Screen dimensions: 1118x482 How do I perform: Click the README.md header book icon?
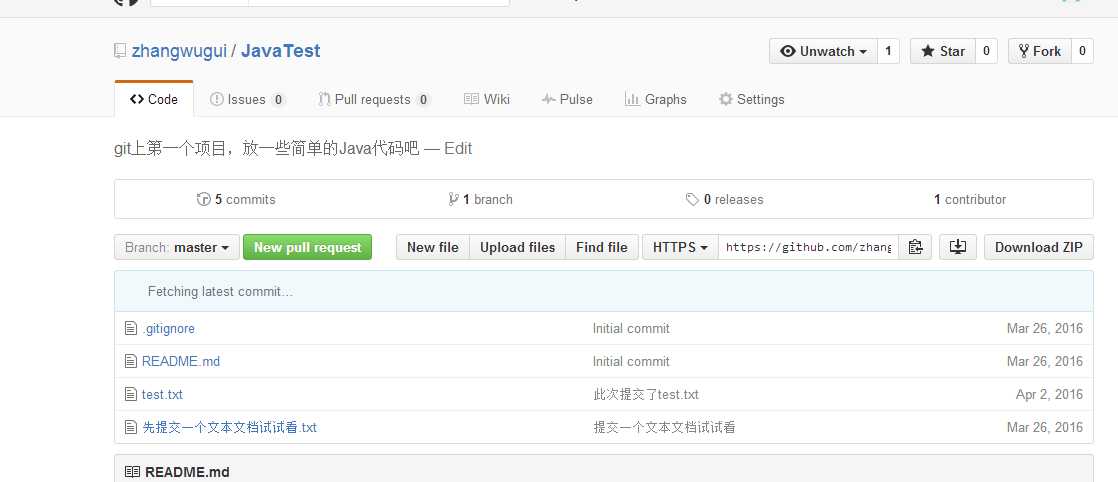(133, 472)
